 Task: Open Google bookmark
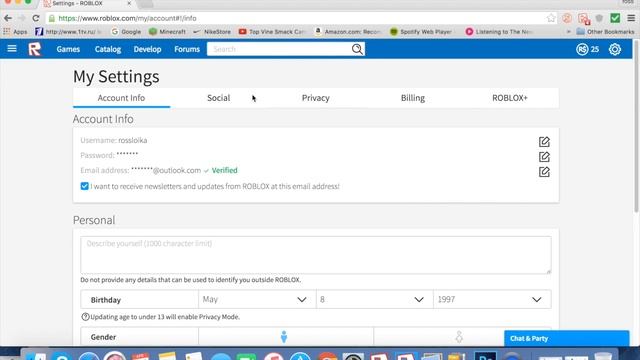(126, 31)
